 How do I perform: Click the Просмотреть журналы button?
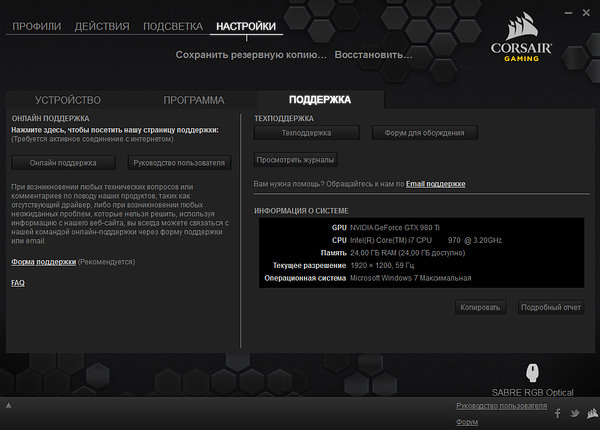pyautogui.click(x=295, y=159)
